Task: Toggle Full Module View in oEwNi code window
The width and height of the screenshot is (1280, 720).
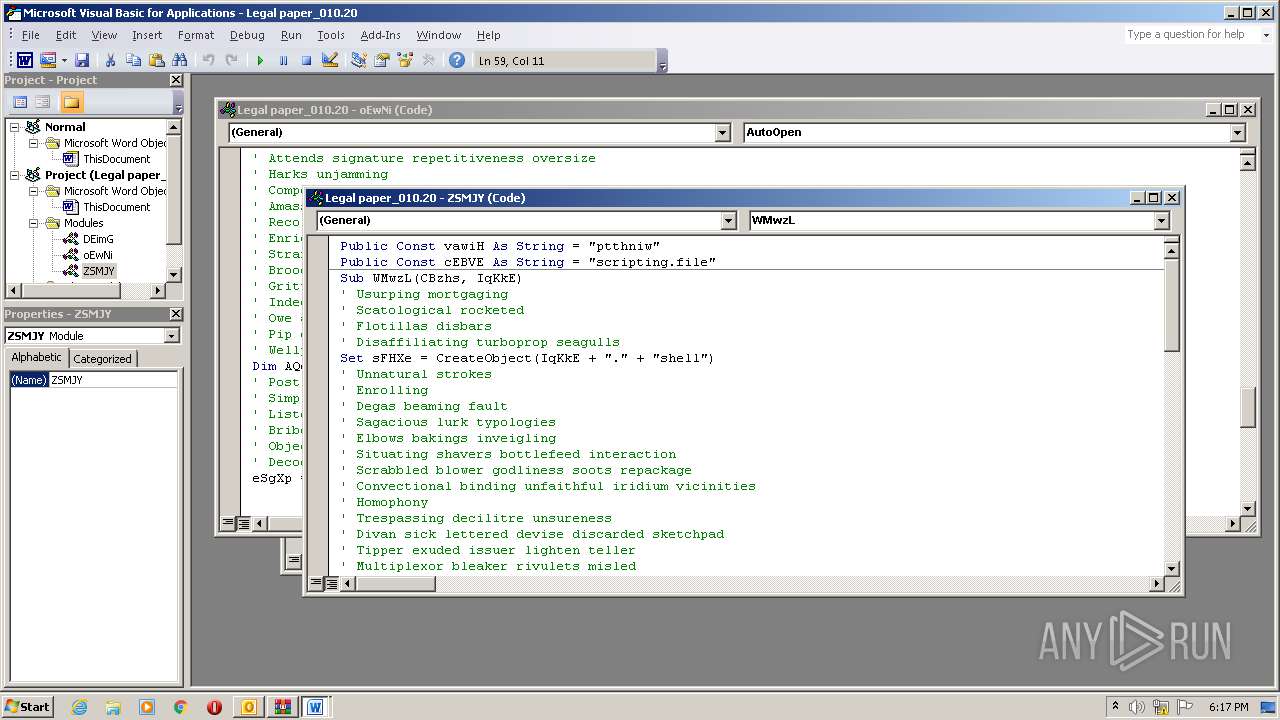Action: [243, 523]
